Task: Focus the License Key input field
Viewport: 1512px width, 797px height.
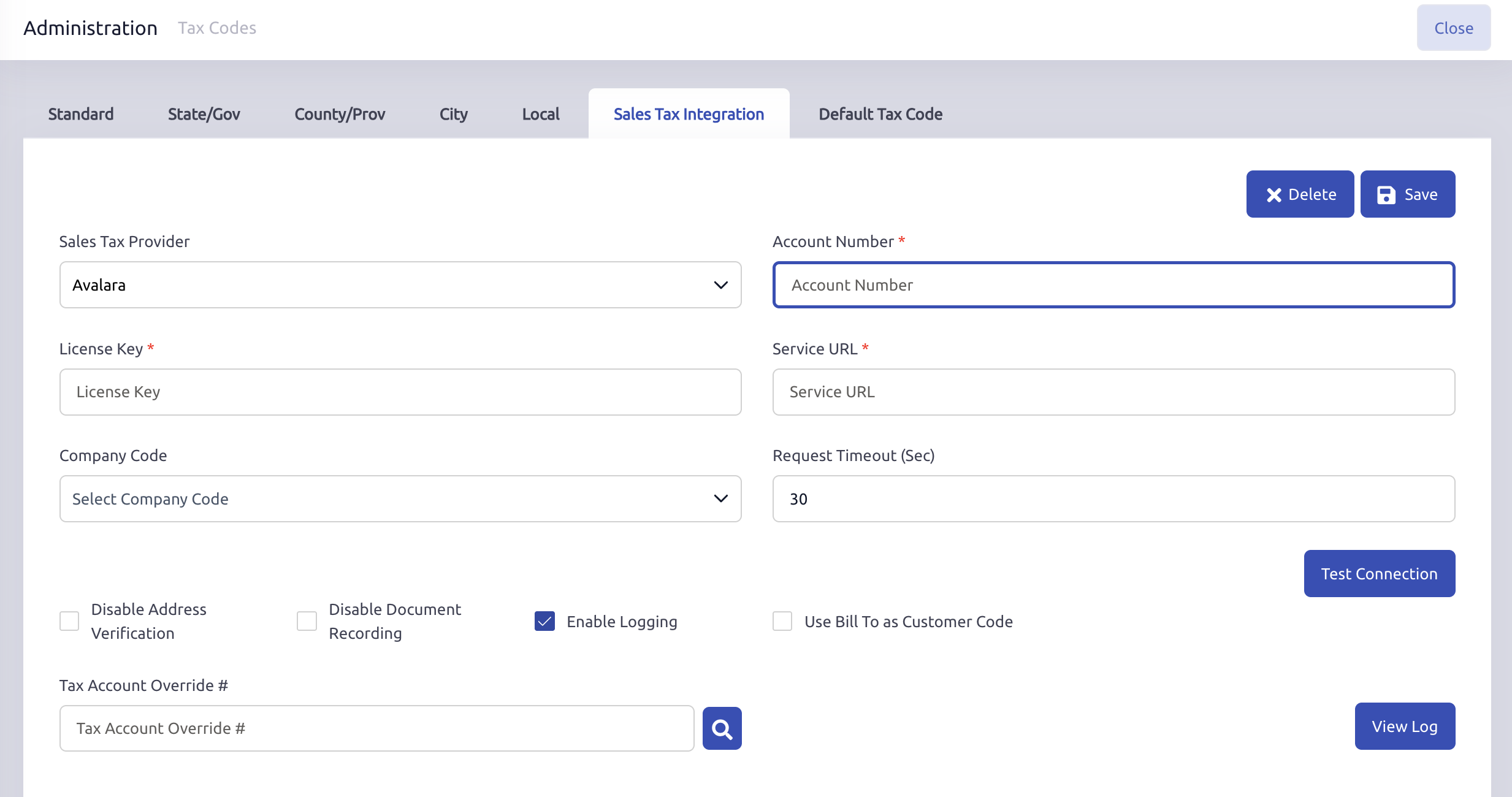Action: tap(400, 392)
